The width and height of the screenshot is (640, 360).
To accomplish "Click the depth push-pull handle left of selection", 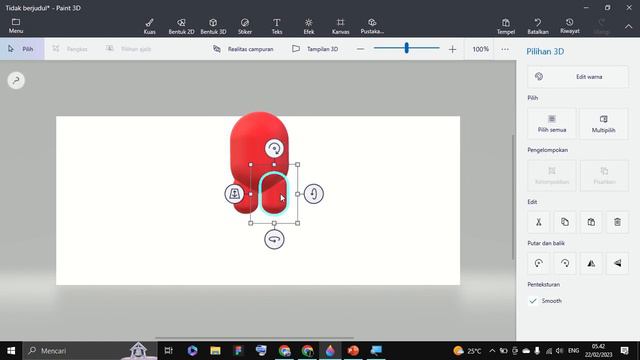I will [x=234, y=193].
